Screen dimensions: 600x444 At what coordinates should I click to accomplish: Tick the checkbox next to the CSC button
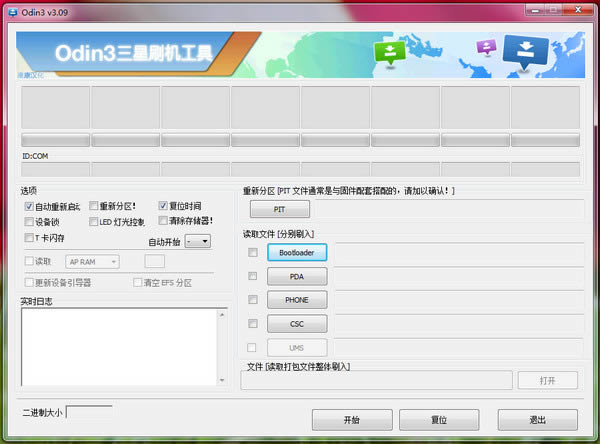point(253,323)
